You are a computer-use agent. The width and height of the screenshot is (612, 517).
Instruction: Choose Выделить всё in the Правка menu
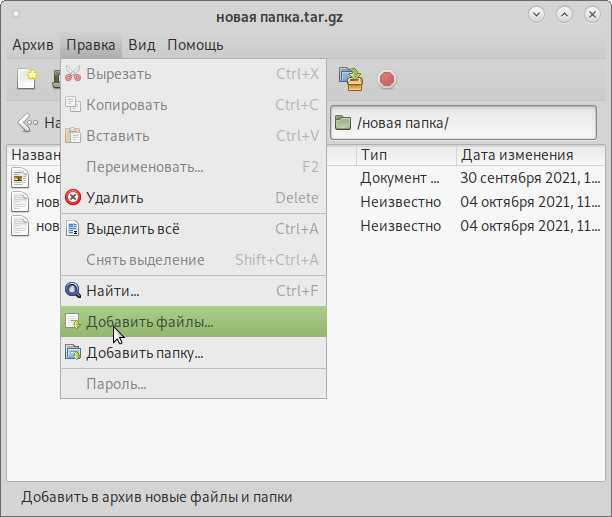(x=133, y=229)
